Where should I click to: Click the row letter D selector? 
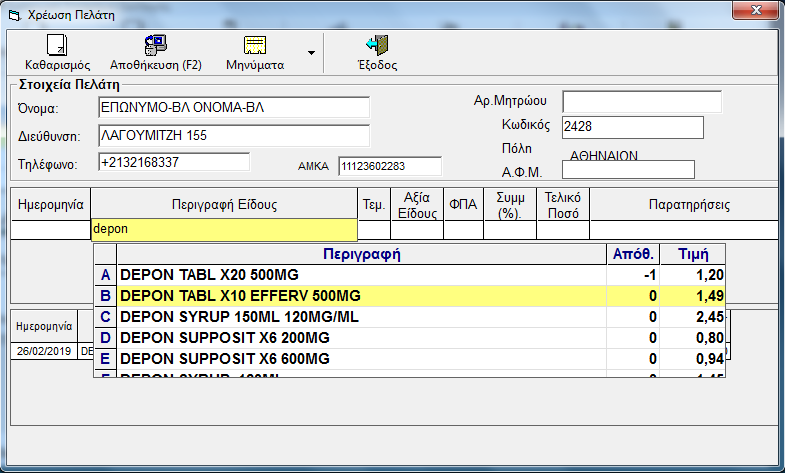[x=105, y=338]
